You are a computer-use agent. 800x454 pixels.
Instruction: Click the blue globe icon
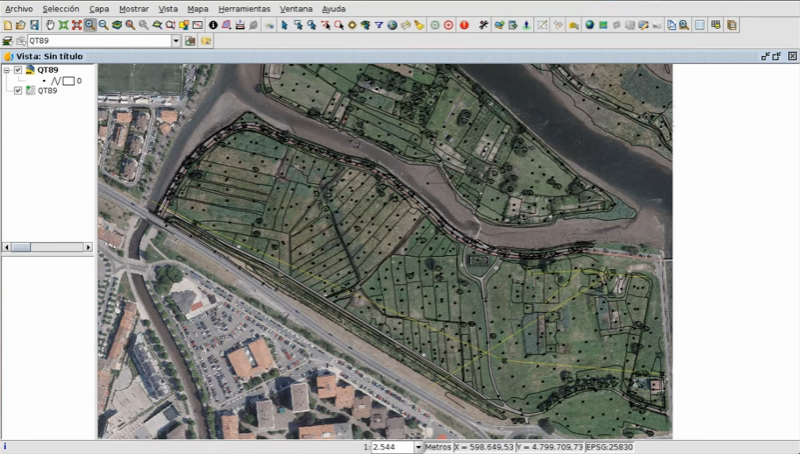pyautogui.click(x=589, y=25)
